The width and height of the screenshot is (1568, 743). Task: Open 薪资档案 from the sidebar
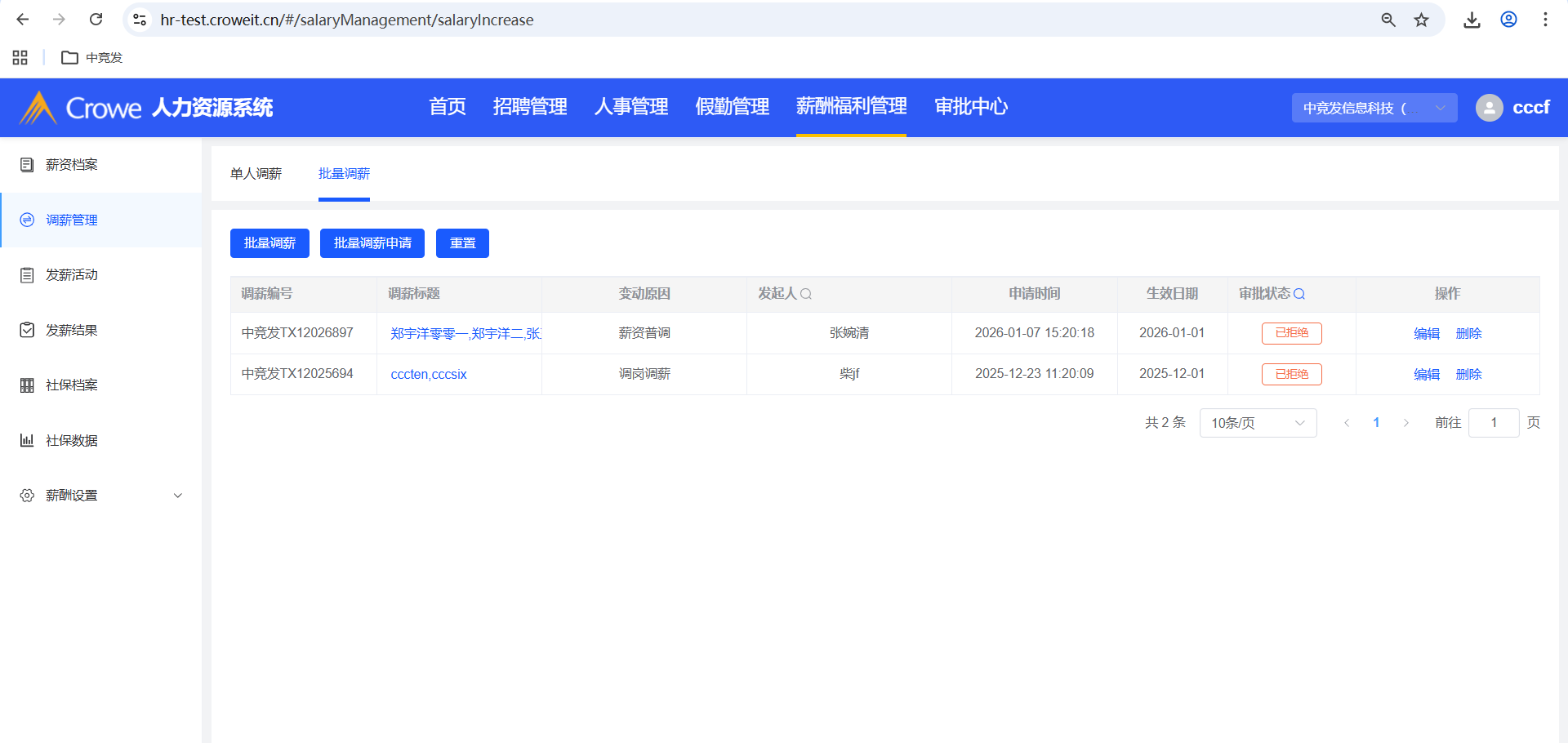(72, 165)
